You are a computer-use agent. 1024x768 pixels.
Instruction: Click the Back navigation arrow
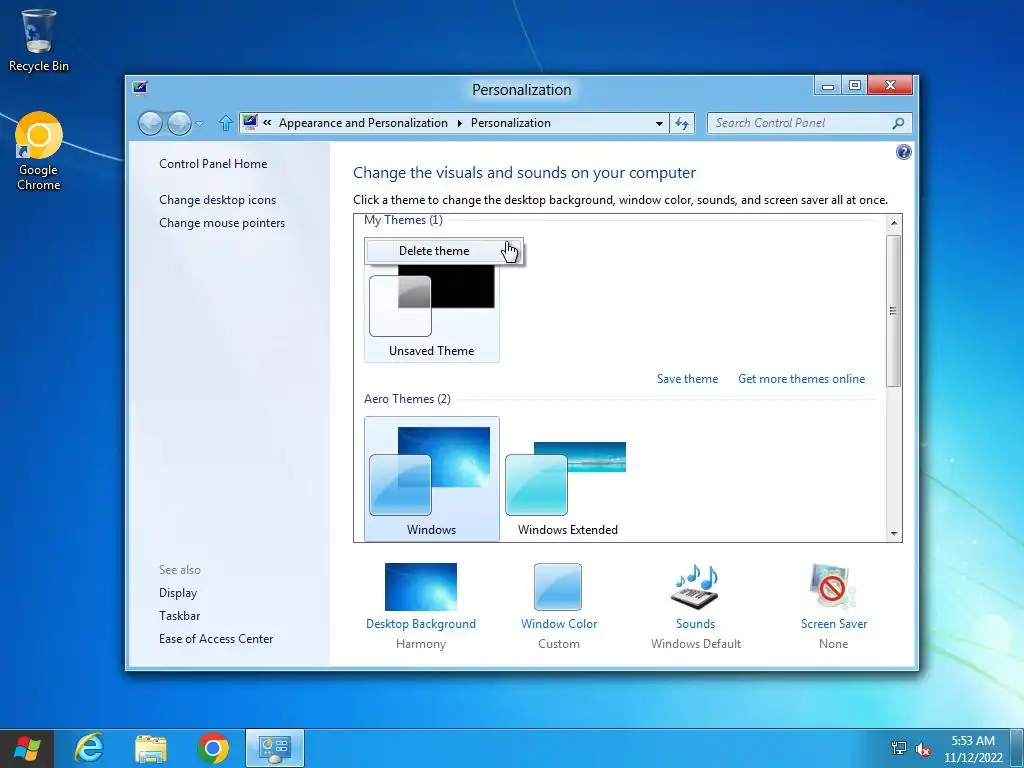(150, 123)
